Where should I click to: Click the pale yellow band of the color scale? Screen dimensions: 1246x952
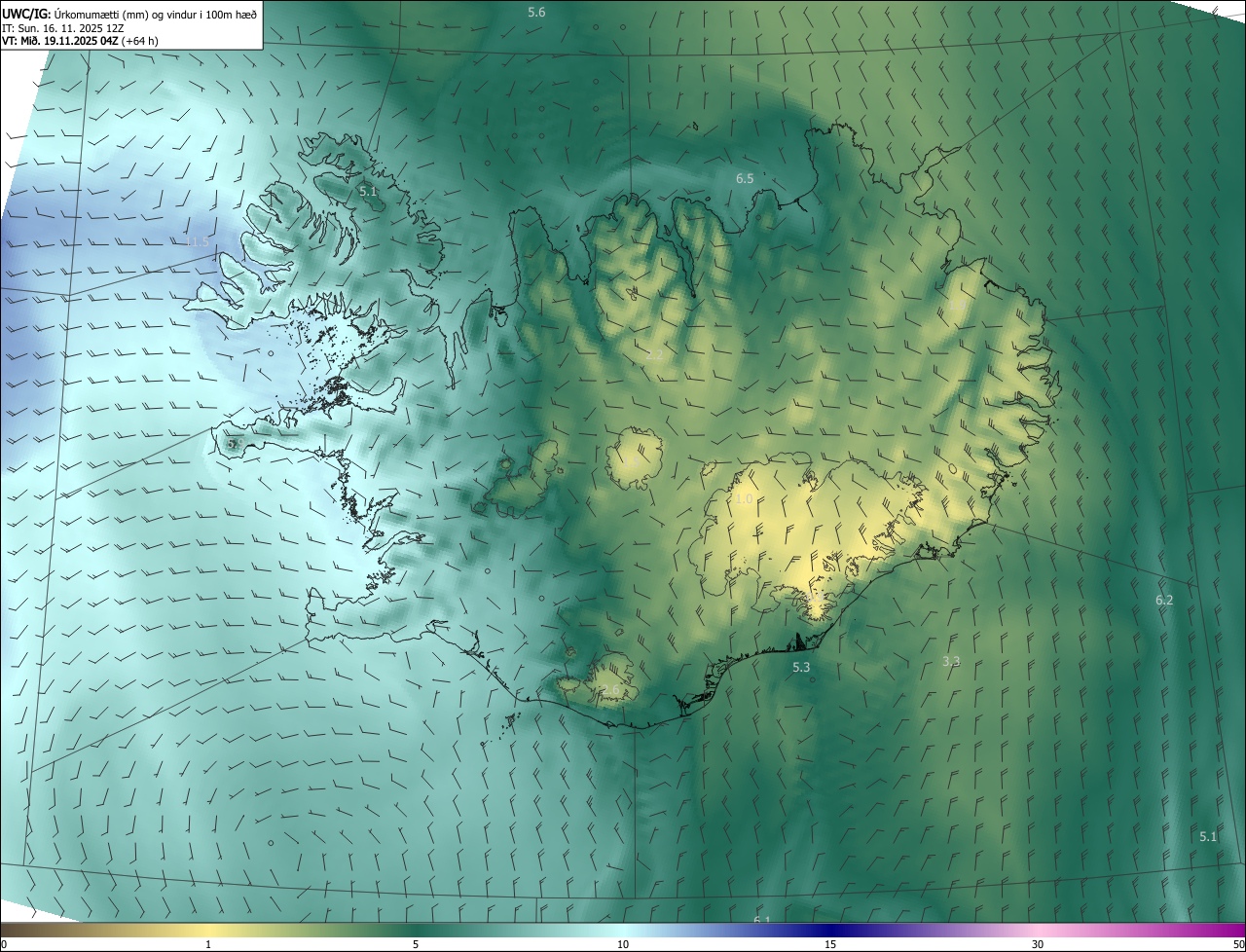[208, 930]
